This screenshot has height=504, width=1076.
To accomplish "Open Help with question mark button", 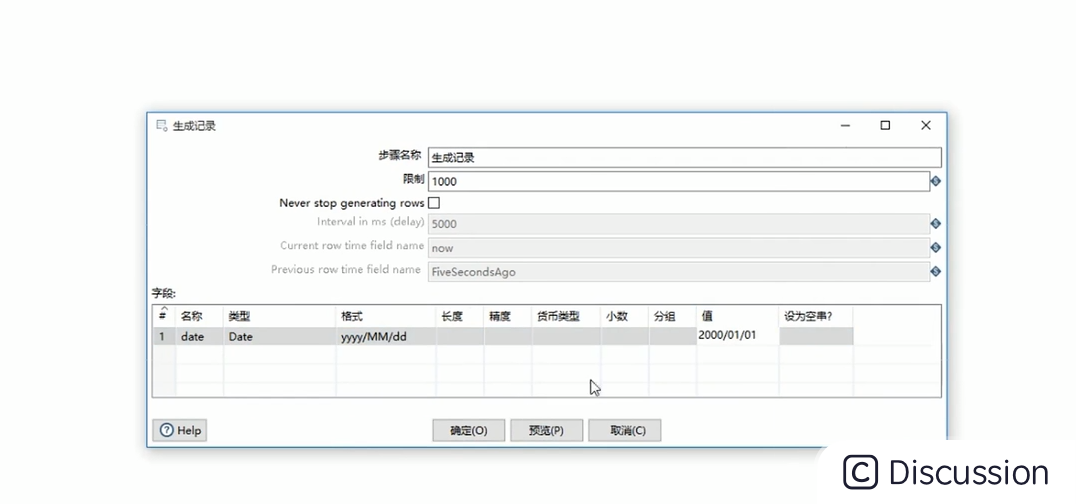I will coord(180,431).
